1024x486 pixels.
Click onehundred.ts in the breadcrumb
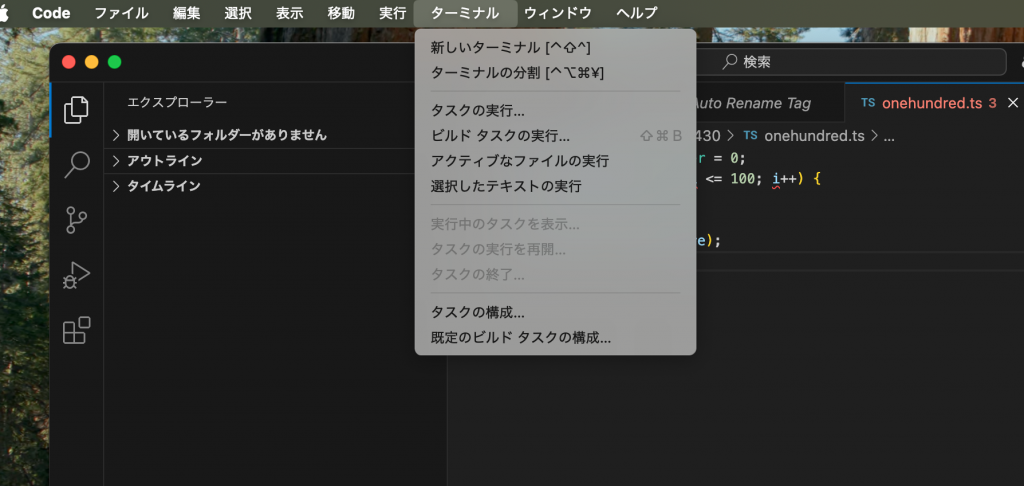coord(814,136)
